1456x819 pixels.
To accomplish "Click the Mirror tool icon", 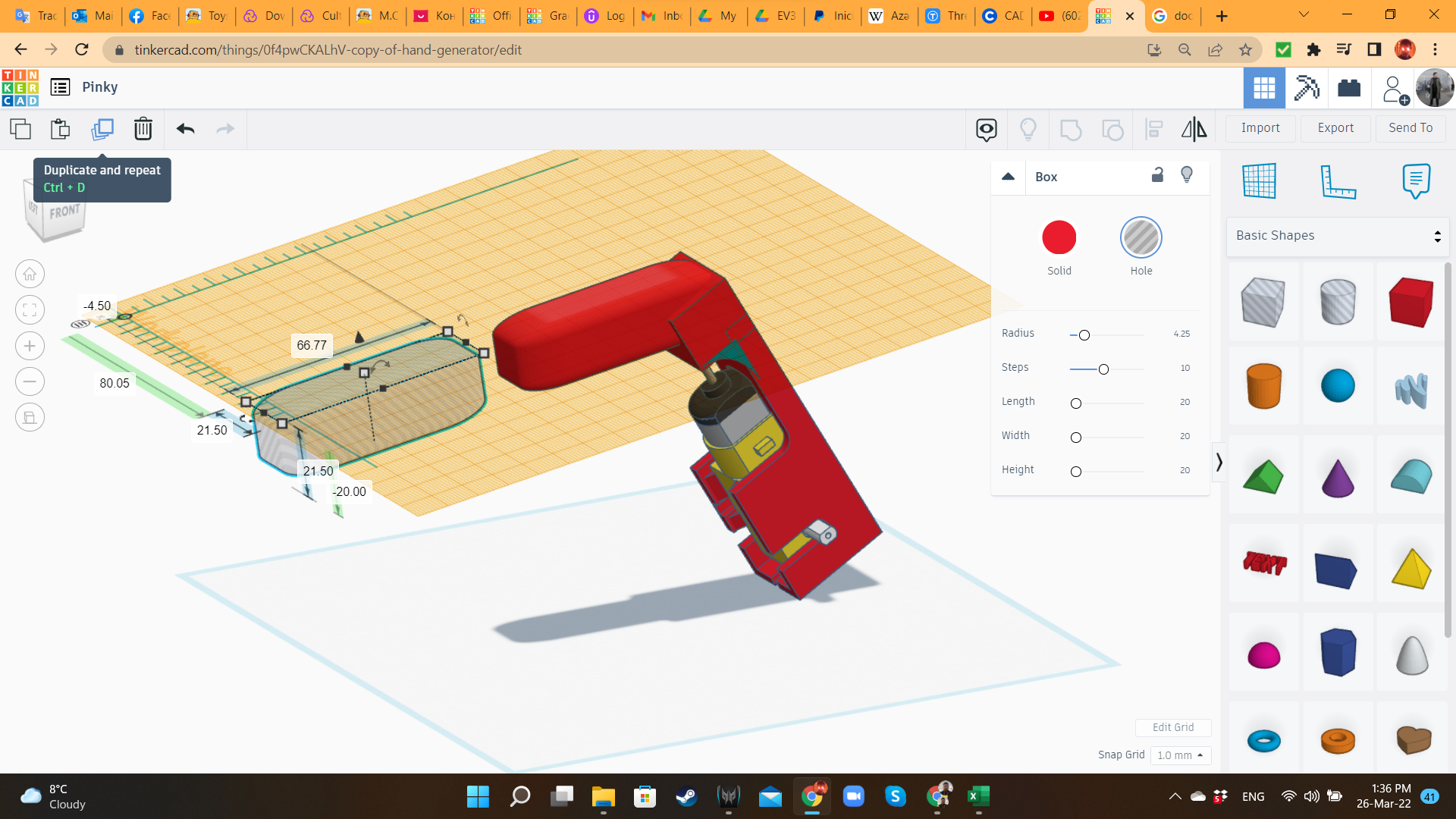I will coord(1194,129).
